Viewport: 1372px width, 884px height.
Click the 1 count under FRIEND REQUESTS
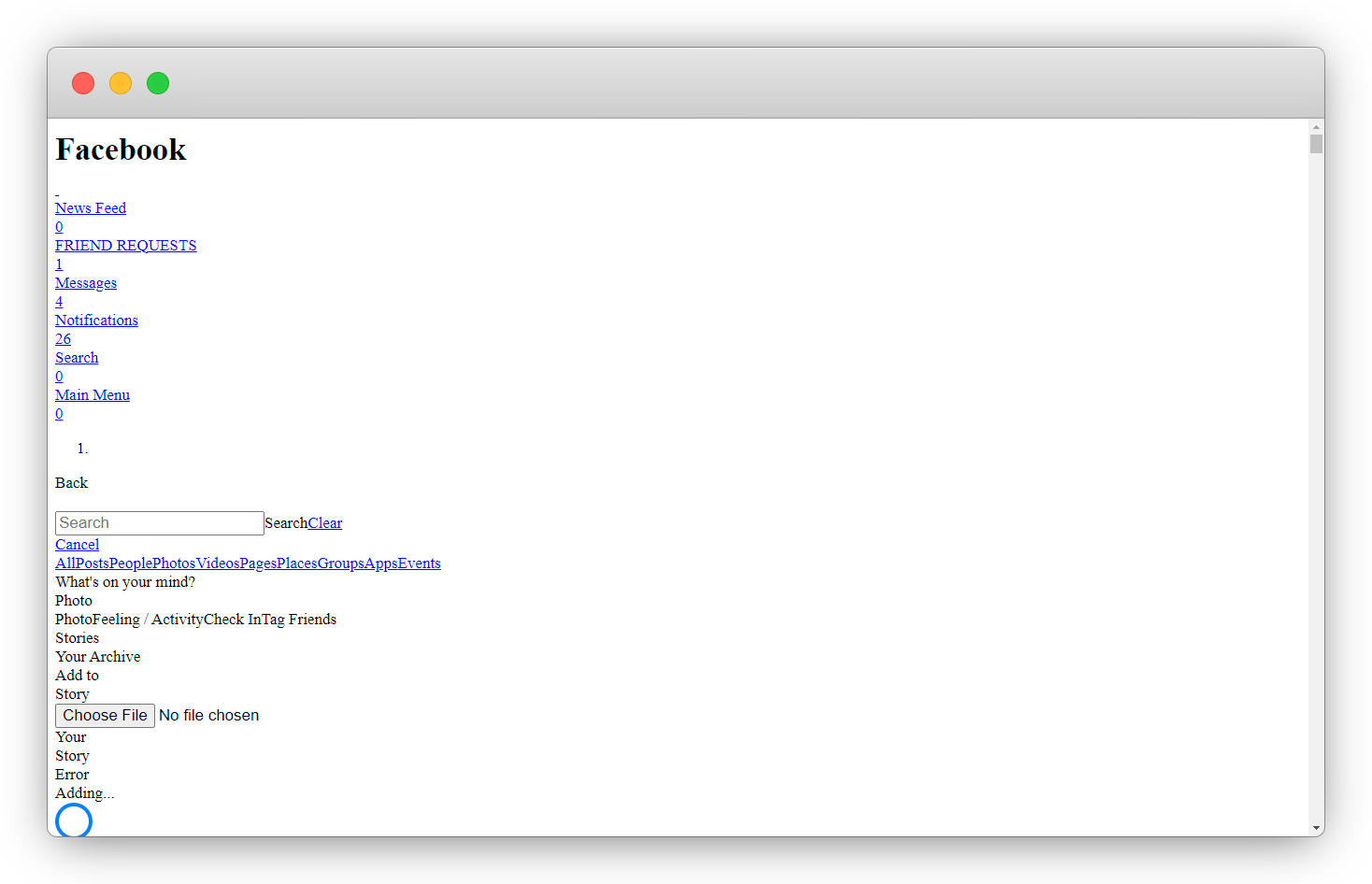pyautogui.click(x=59, y=264)
